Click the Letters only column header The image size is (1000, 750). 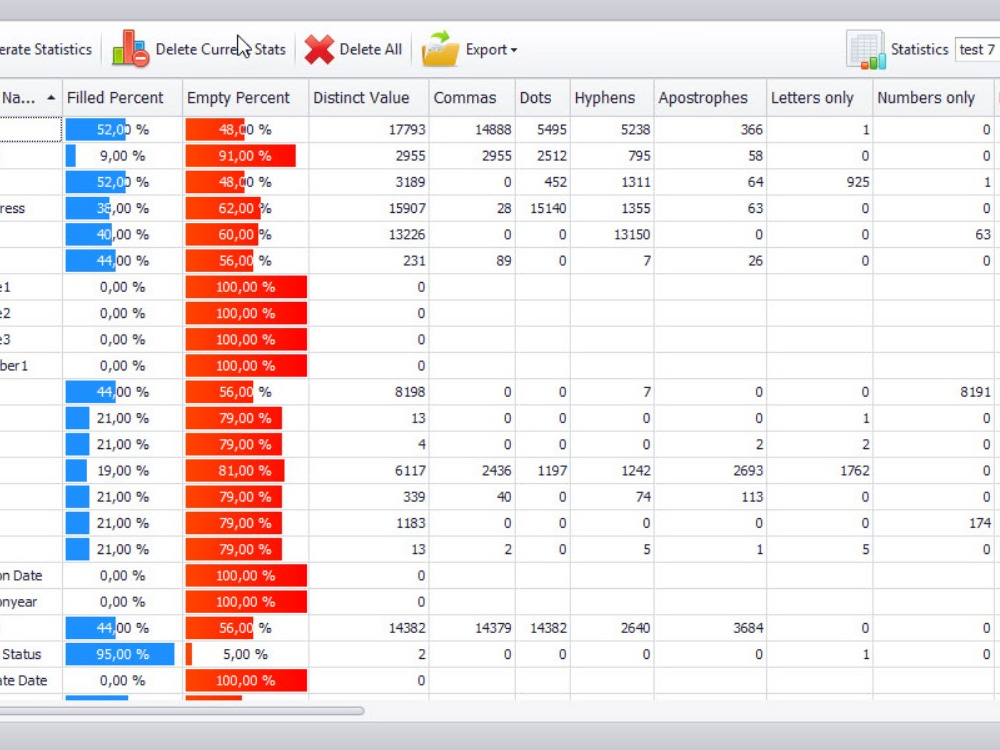(820, 98)
